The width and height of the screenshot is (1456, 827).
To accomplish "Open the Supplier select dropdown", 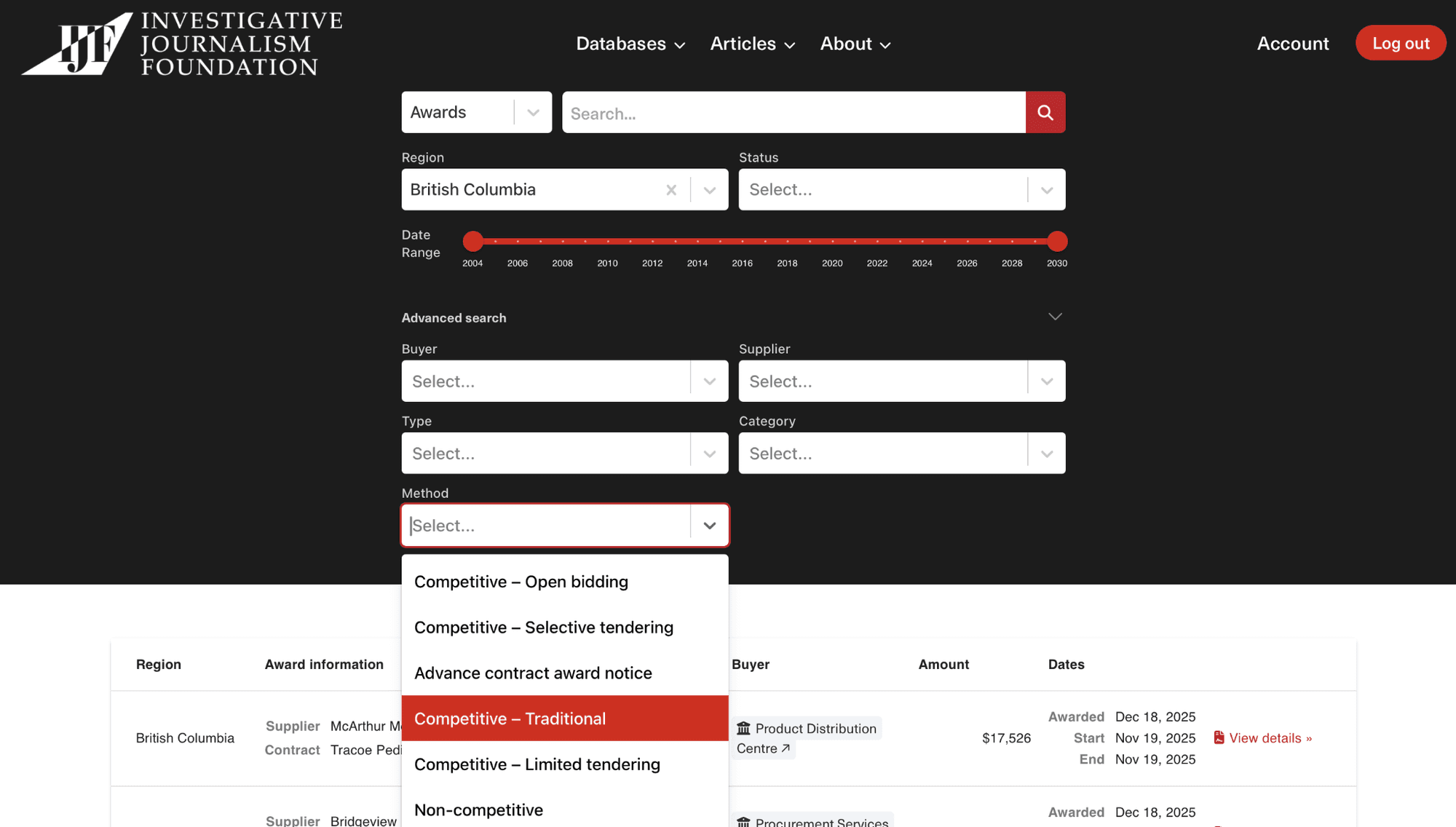I will [902, 381].
